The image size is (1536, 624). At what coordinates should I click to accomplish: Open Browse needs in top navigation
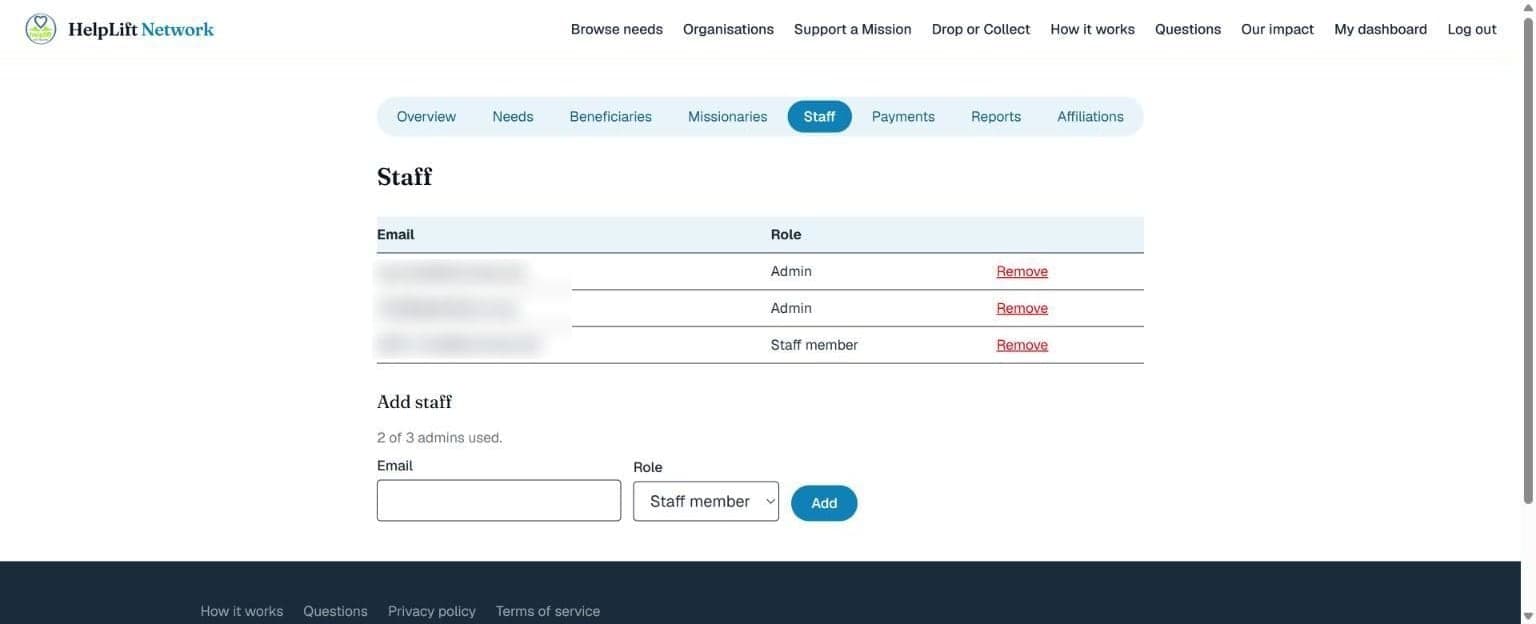click(616, 29)
